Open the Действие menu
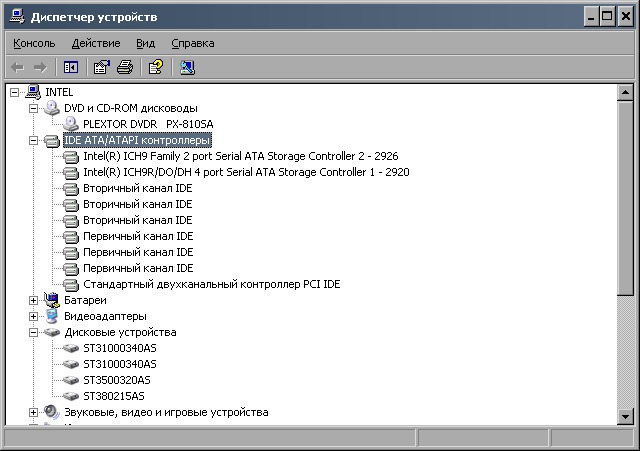Image resolution: width=640 pixels, height=451 pixels. pos(95,43)
